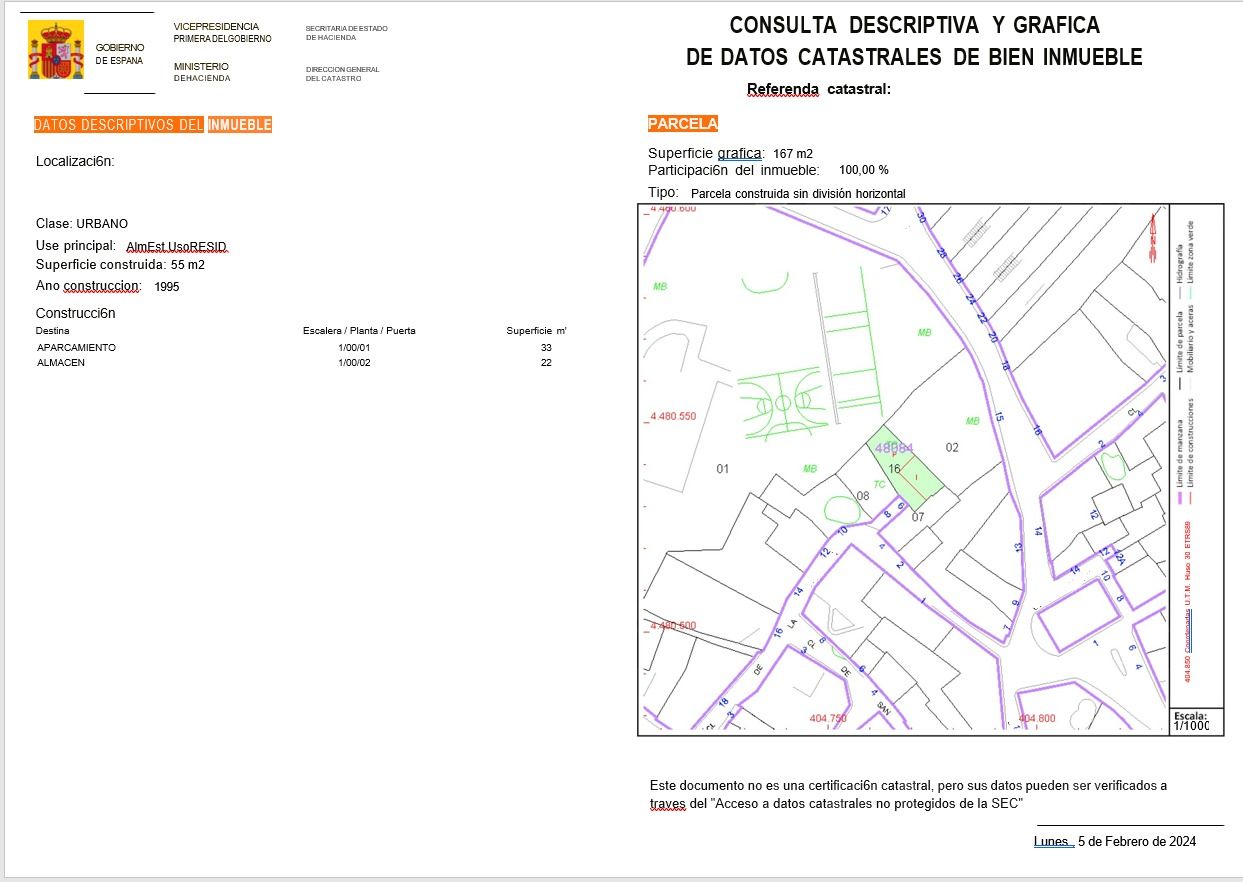Click the red 404.750 coordinate label

pos(828,718)
